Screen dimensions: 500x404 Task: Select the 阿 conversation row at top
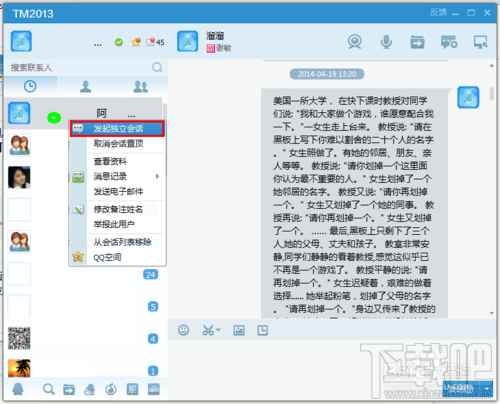coord(83,113)
